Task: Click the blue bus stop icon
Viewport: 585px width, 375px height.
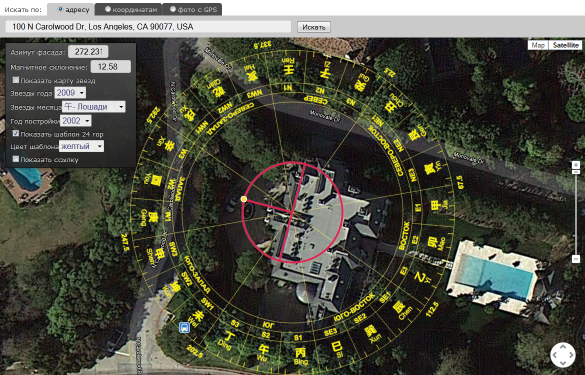Action: 184,327
